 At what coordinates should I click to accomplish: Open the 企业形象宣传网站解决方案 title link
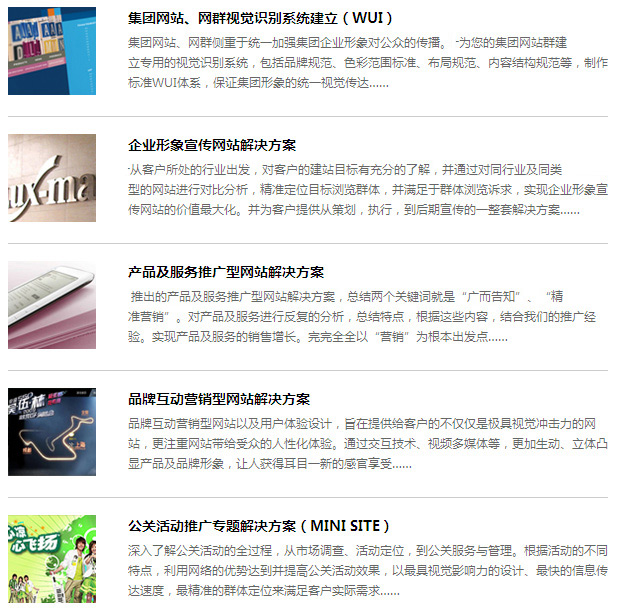(x=212, y=145)
